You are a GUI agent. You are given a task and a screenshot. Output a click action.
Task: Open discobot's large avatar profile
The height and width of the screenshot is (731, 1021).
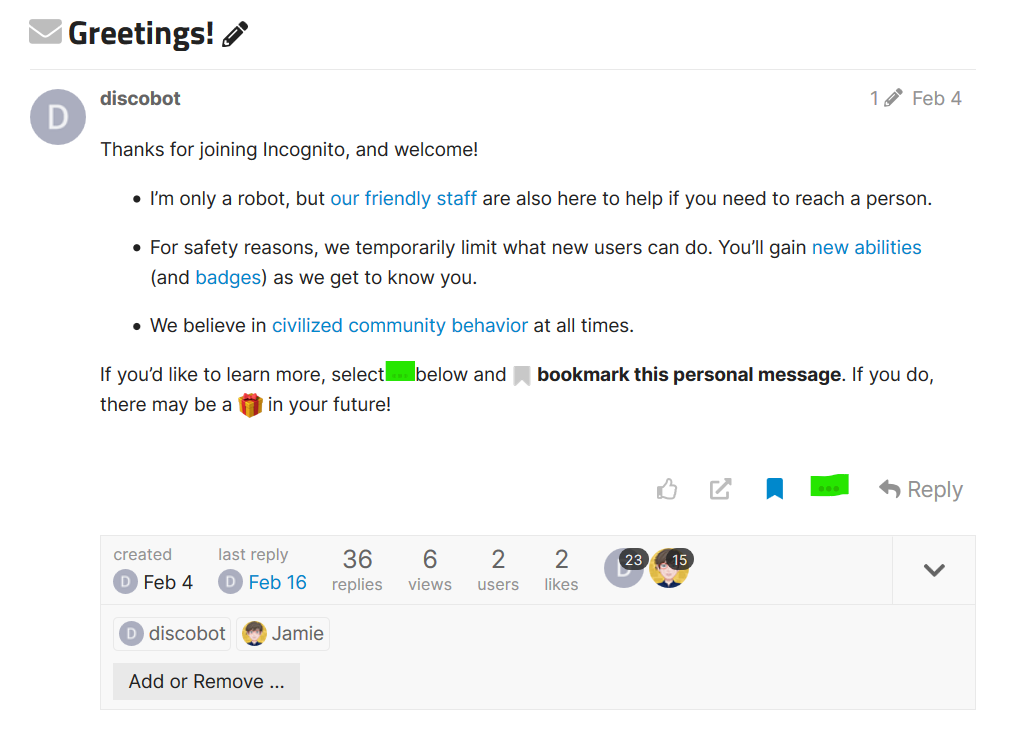[x=58, y=117]
